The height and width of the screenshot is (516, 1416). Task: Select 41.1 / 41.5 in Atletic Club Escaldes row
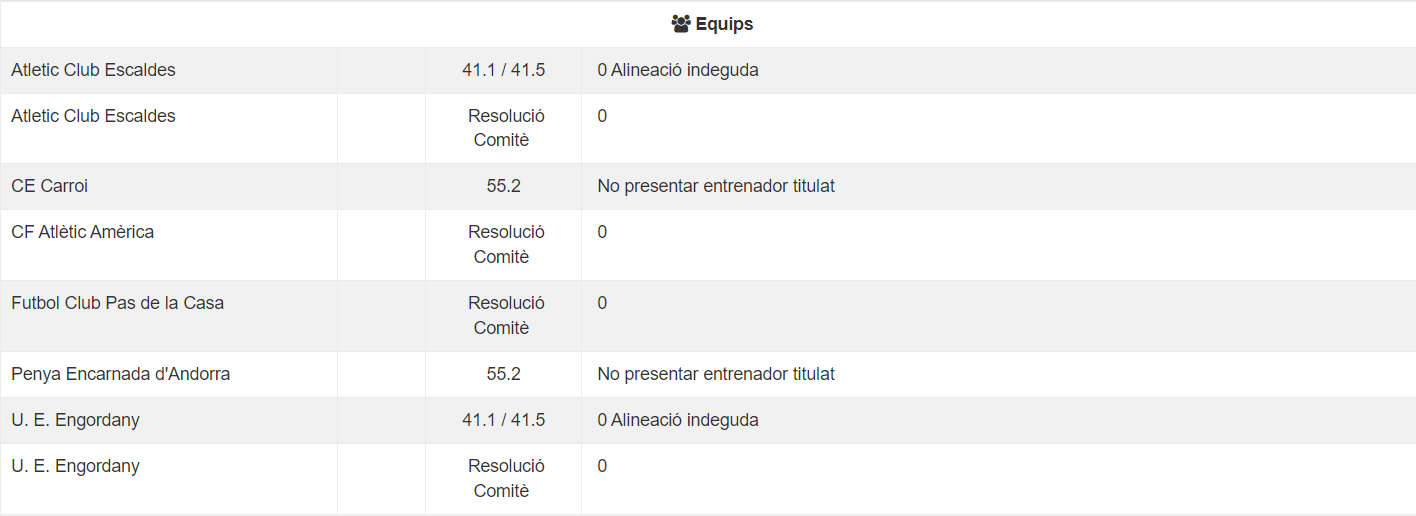tap(503, 70)
